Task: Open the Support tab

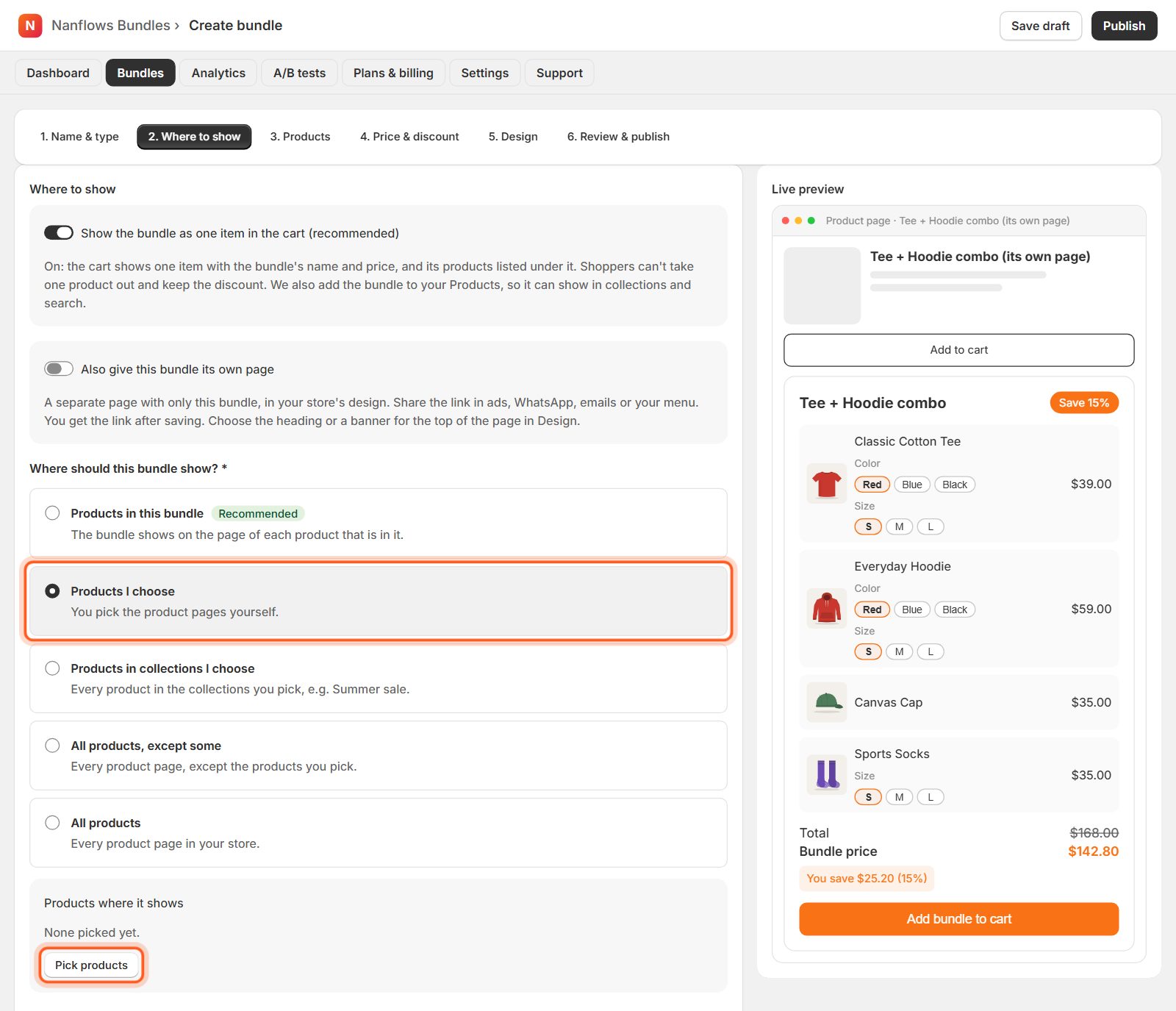Action: coord(559,73)
